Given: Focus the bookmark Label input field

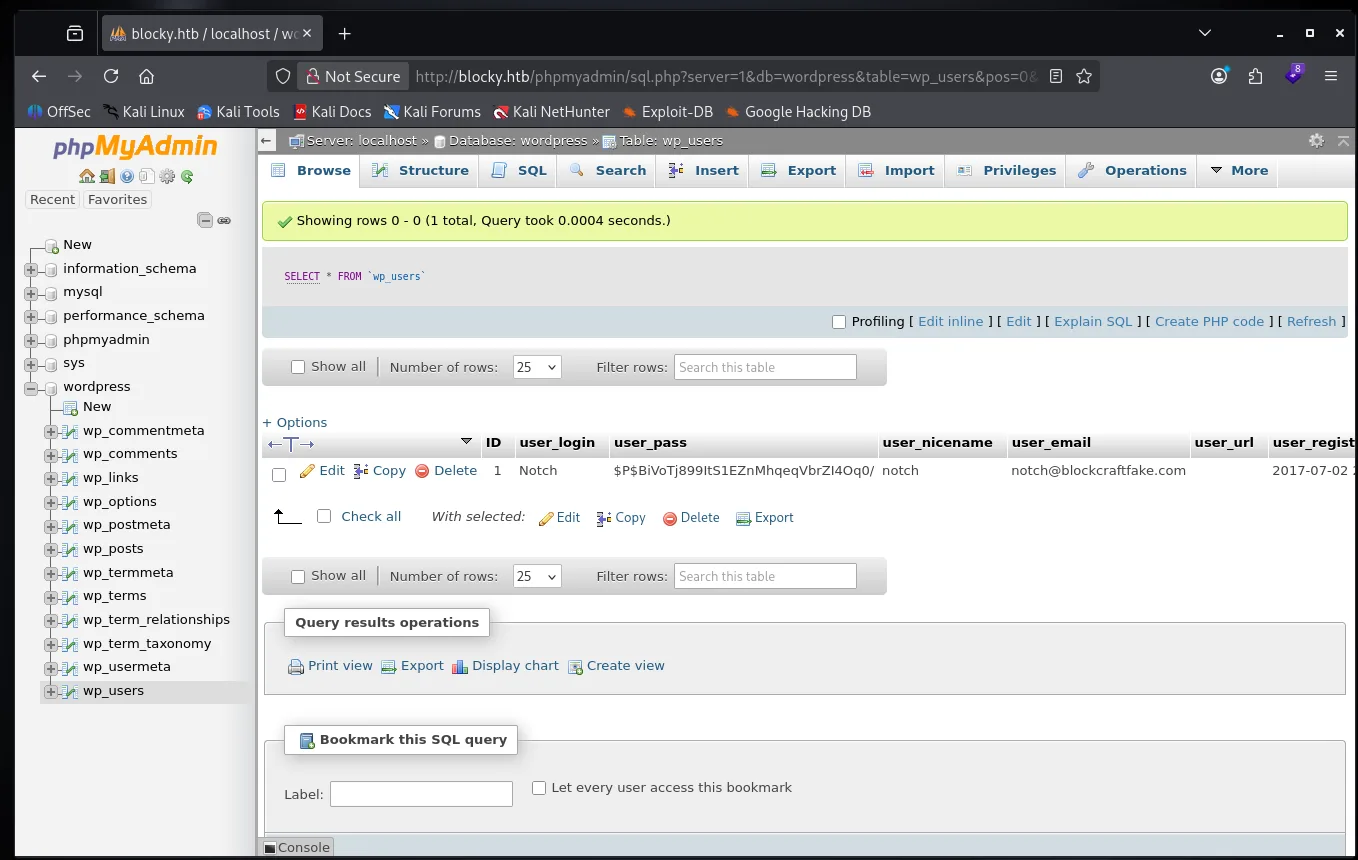Looking at the screenshot, I should click(x=421, y=794).
